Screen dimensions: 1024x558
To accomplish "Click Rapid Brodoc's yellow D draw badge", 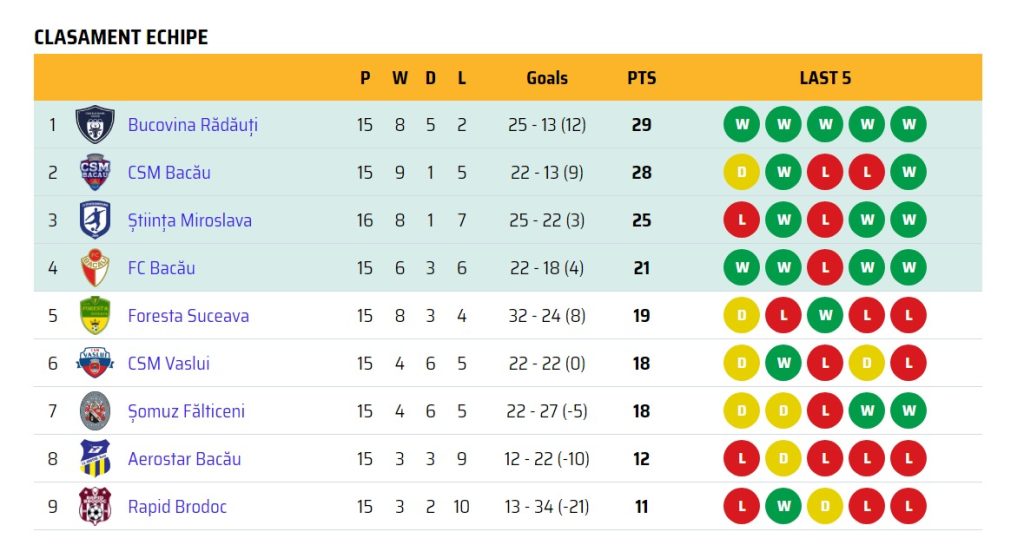I will [x=825, y=507].
